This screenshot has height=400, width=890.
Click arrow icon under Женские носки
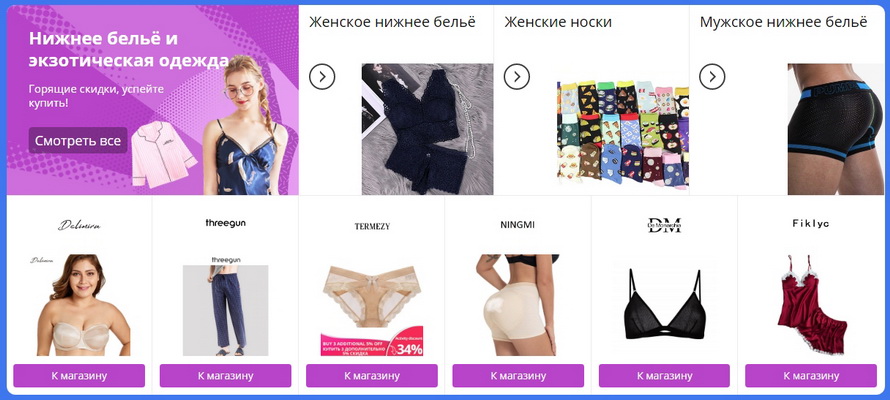tap(517, 77)
